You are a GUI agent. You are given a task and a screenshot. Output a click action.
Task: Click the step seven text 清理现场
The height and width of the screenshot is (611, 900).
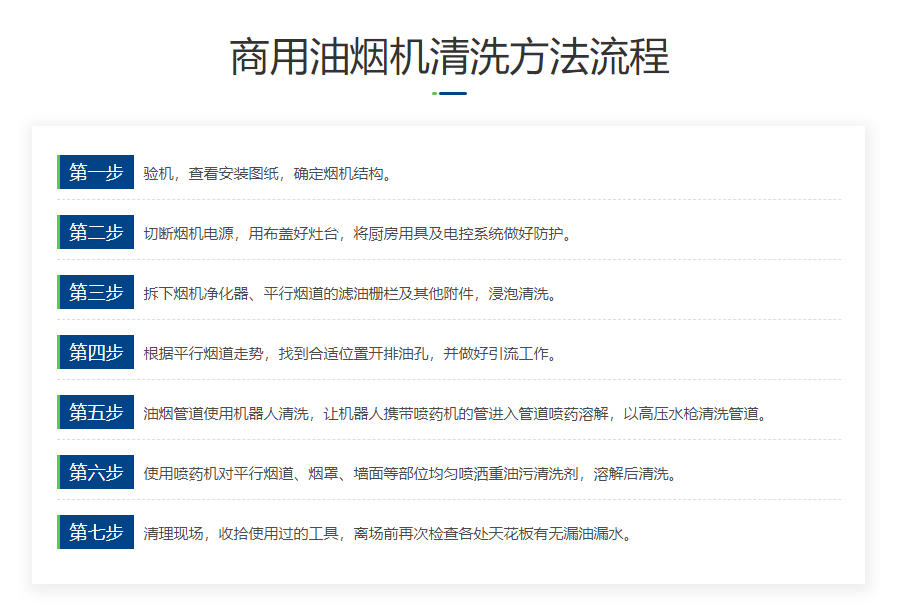pos(390,533)
